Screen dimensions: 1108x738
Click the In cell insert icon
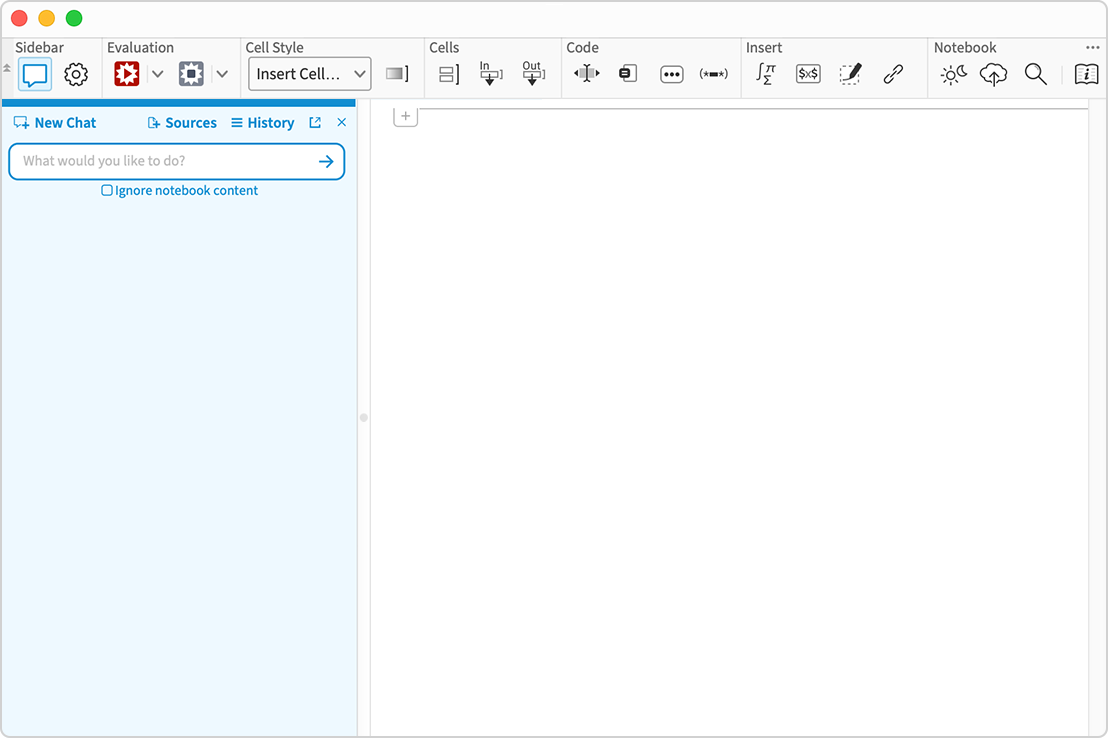pos(490,73)
